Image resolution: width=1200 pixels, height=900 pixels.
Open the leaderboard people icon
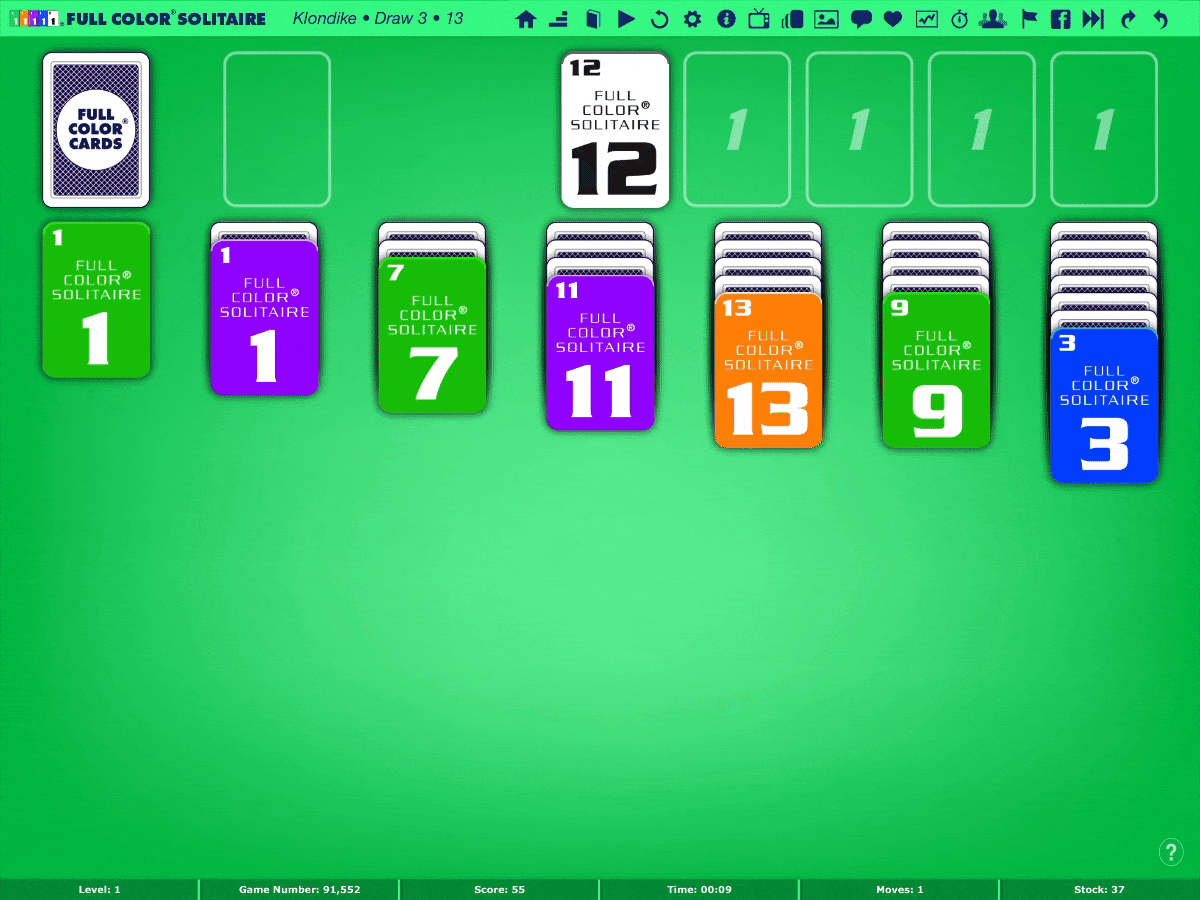tap(993, 19)
